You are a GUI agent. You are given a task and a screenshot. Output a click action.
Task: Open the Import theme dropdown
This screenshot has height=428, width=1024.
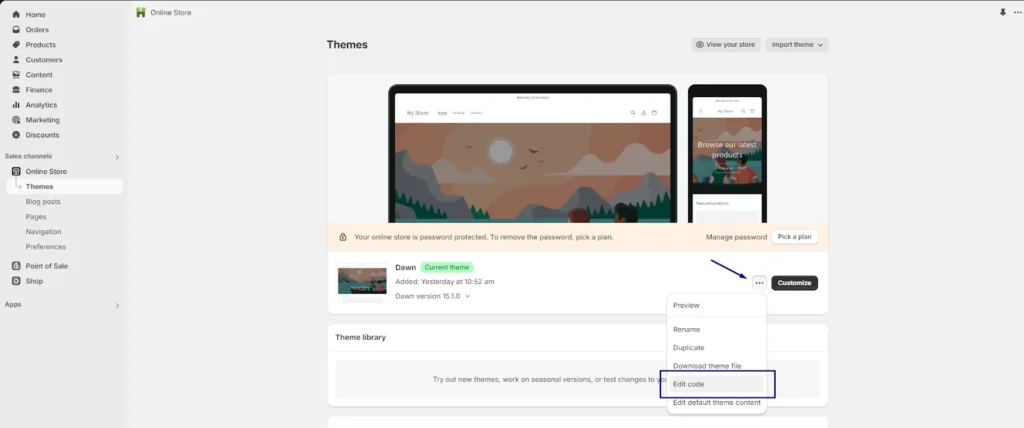click(x=797, y=44)
